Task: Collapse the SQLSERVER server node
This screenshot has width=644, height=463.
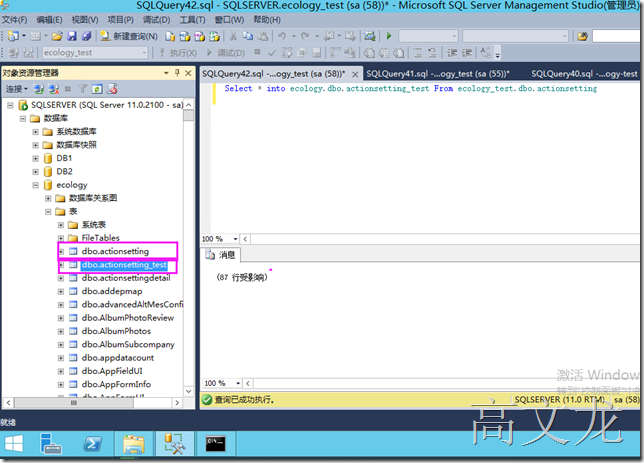Action: click(10, 105)
